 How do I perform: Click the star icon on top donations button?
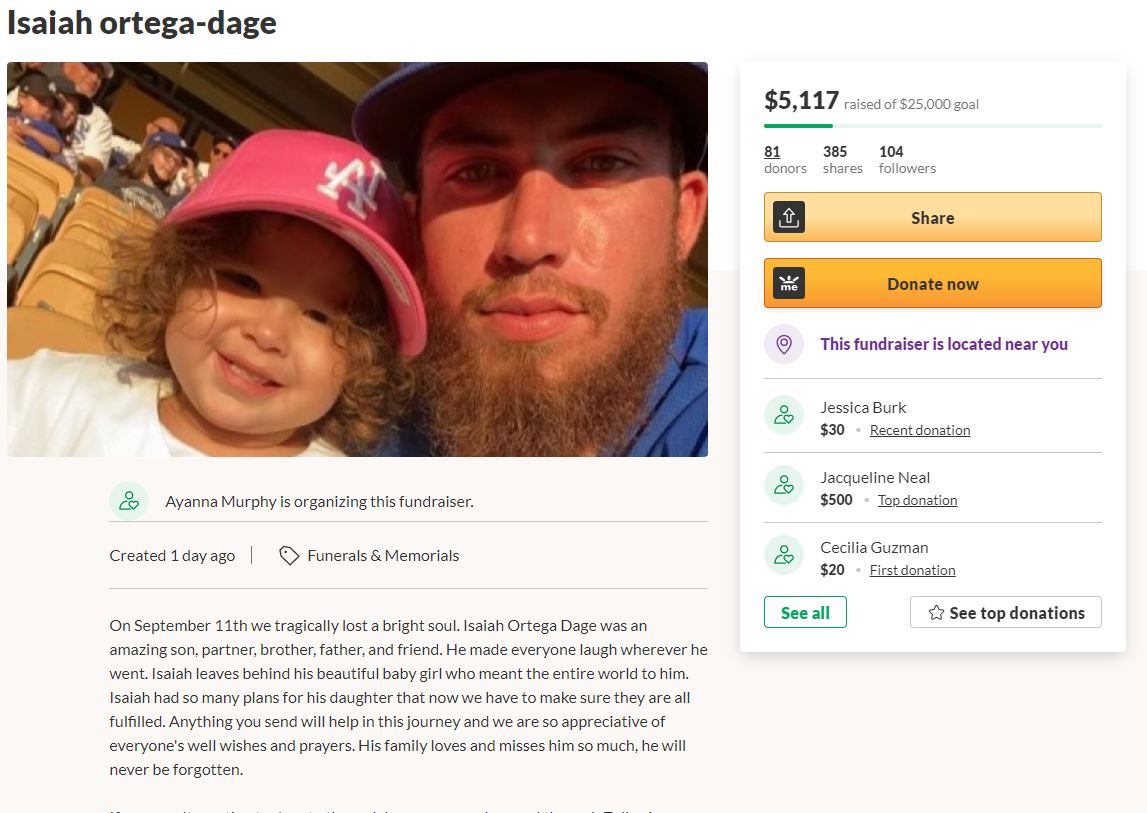[936, 613]
